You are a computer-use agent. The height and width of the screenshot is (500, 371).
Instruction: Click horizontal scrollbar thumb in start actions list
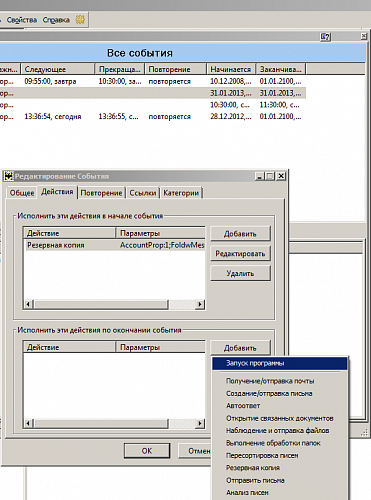101,304
